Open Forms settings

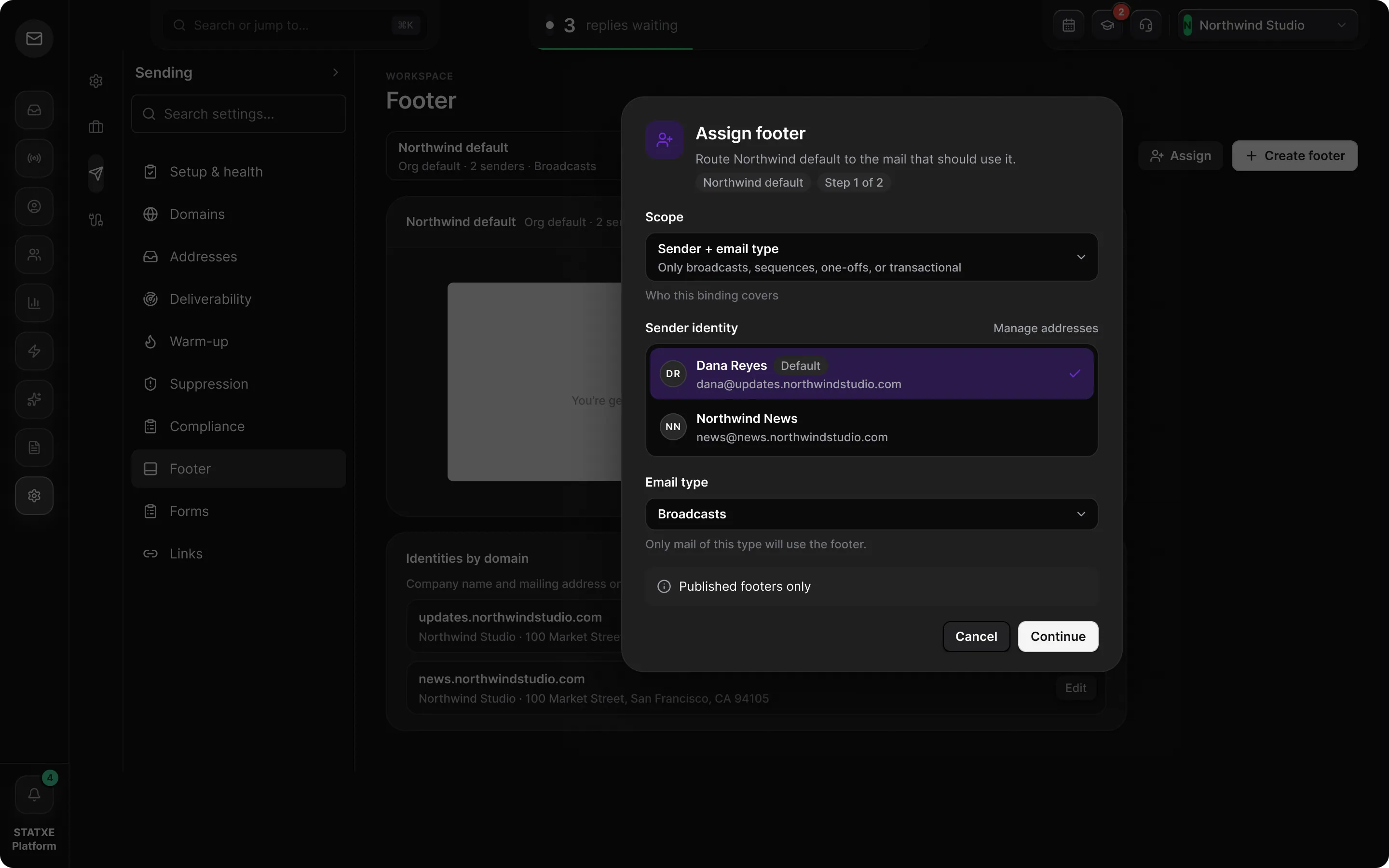[238, 512]
